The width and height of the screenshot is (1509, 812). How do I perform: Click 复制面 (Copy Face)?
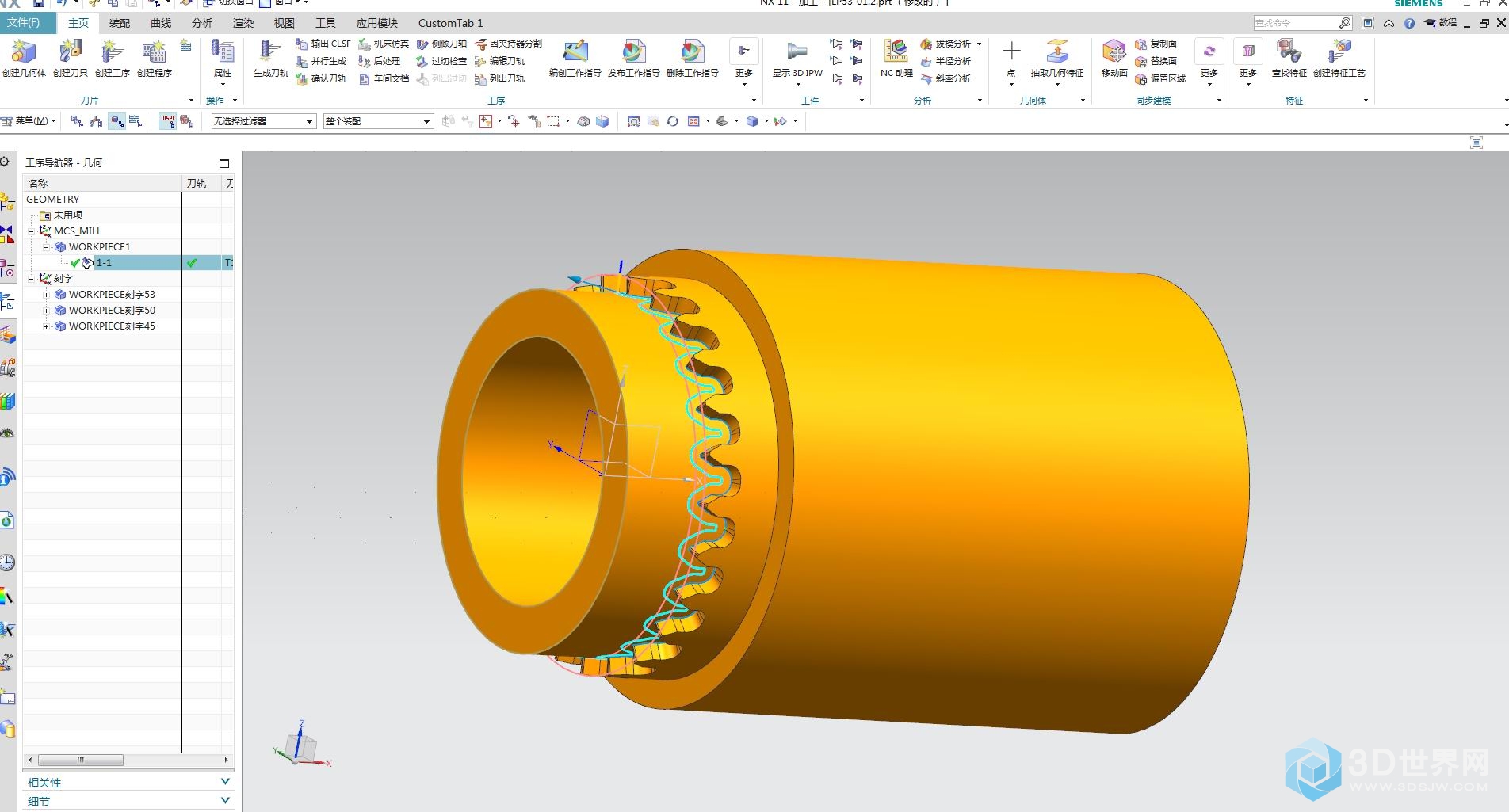pos(1156,44)
